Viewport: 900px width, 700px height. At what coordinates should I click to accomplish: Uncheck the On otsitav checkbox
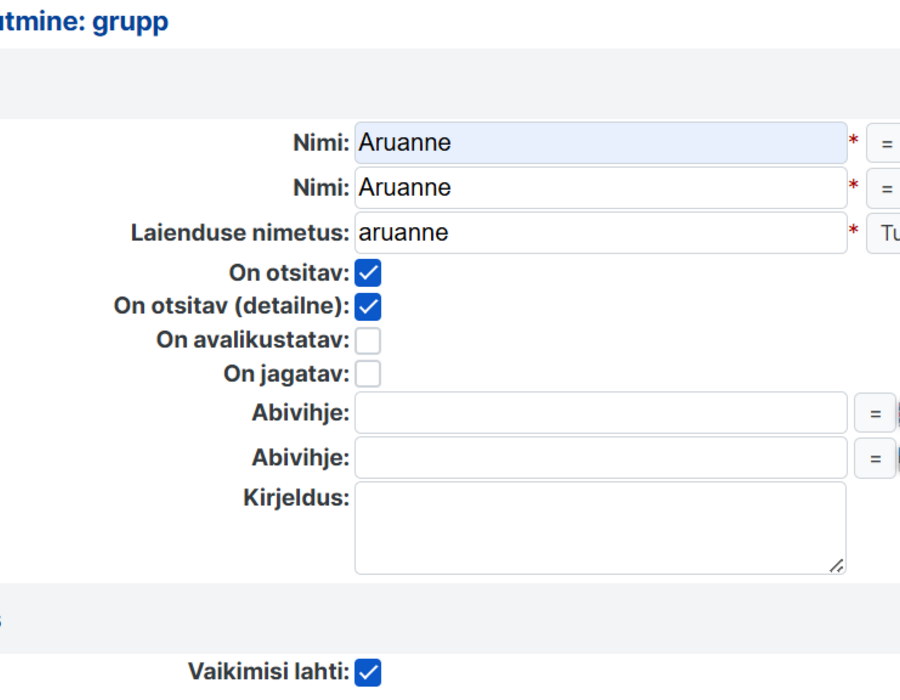click(x=368, y=273)
